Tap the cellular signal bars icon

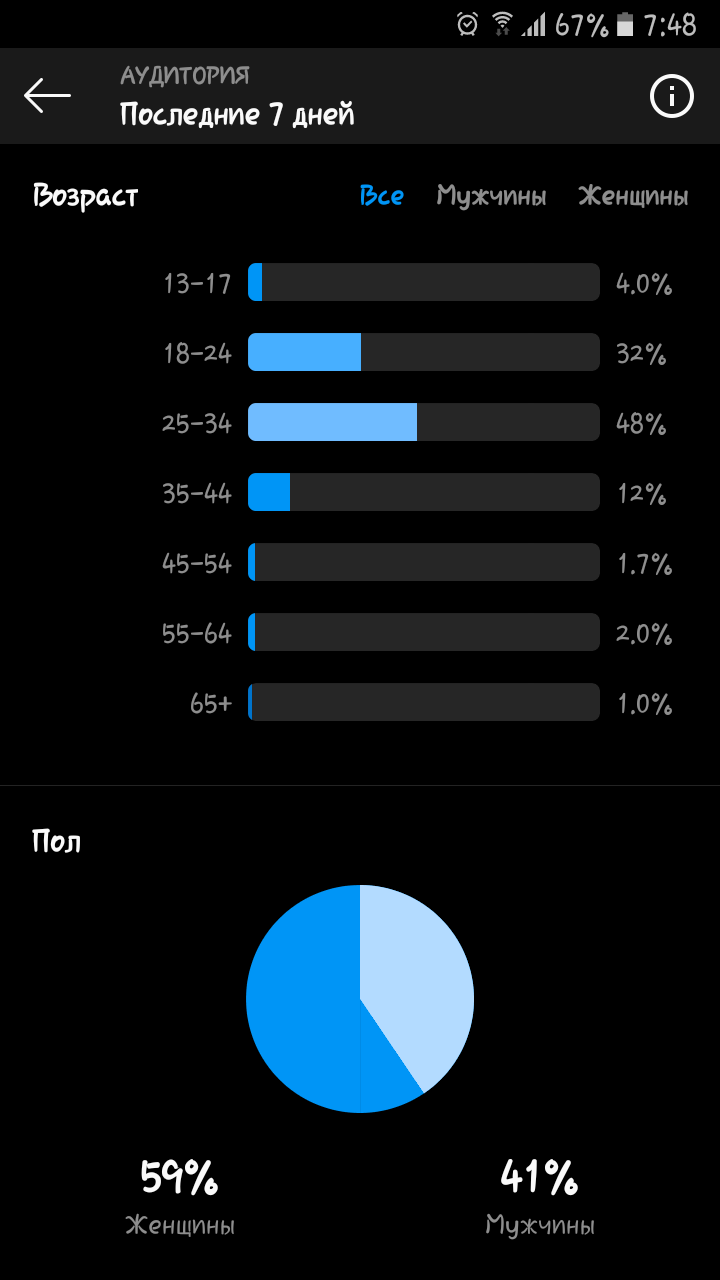click(x=534, y=24)
